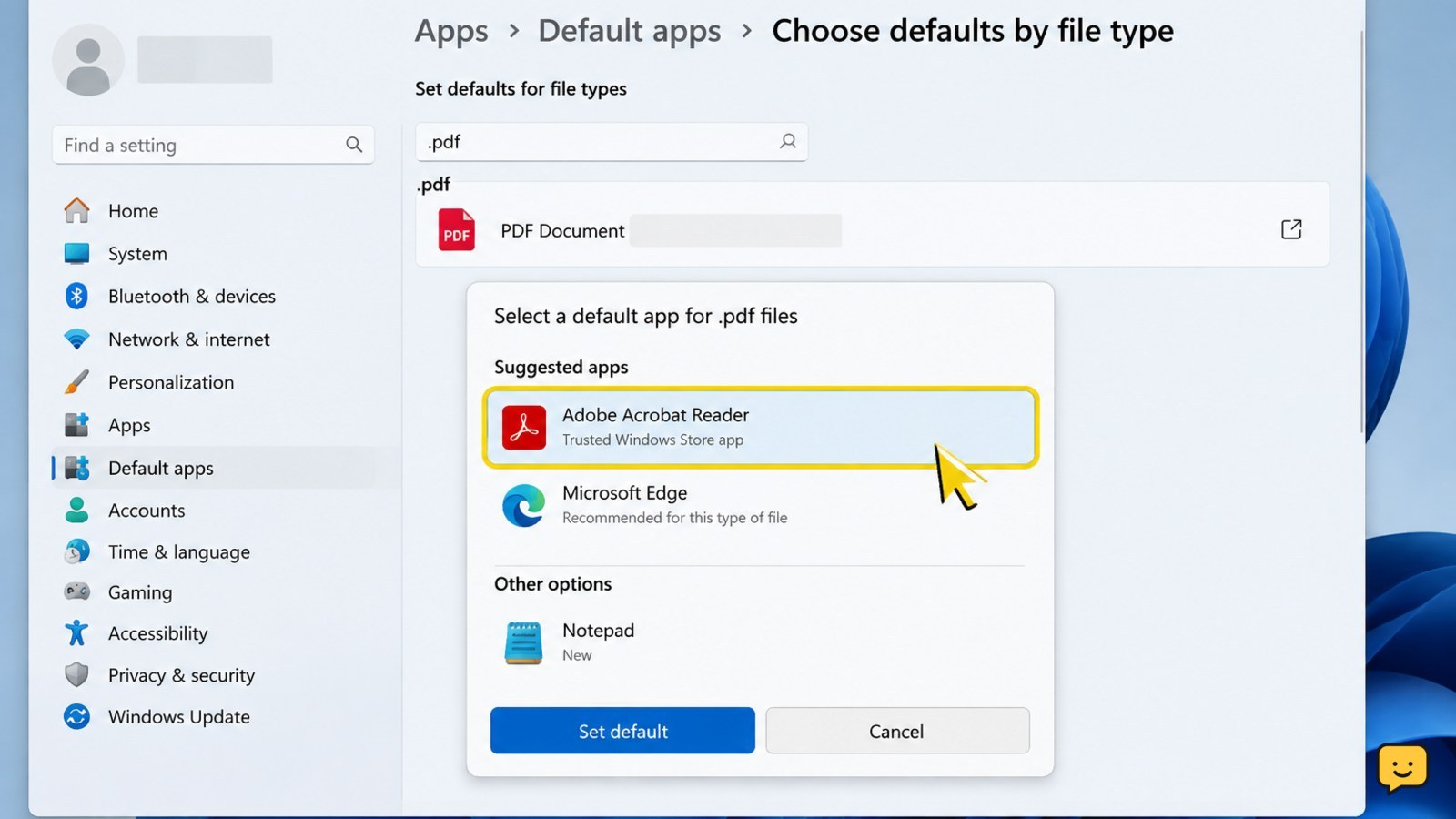
Task: Click the Default apps icon
Action: pos(76,468)
